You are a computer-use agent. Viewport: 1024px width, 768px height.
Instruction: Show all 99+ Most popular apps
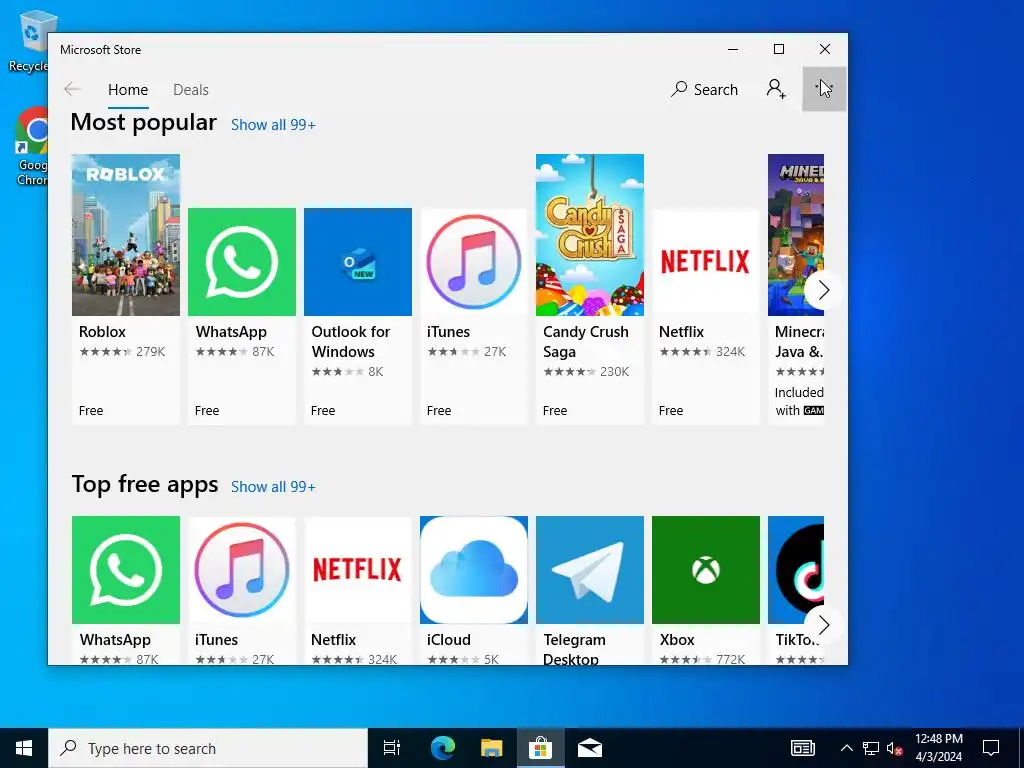pyautogui.click(x=273, y=125)
